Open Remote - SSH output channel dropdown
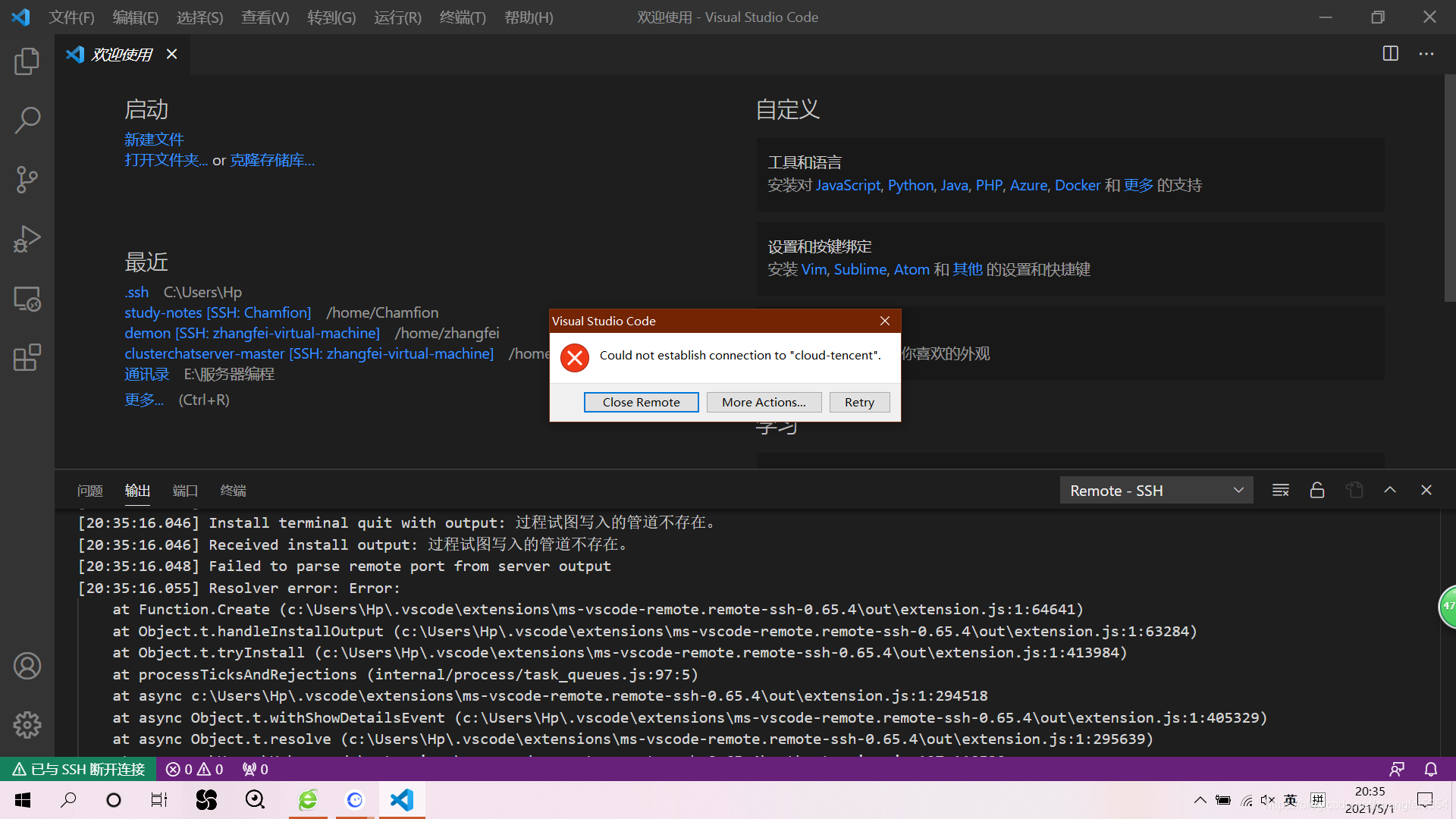This screenshot has width=1456, height=819. (x=1156, y=491)
